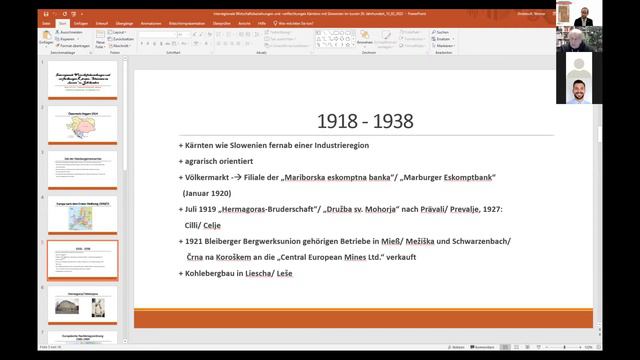
Task: Click Kopieren in the clipboard group
Action: tap(67, 39)
